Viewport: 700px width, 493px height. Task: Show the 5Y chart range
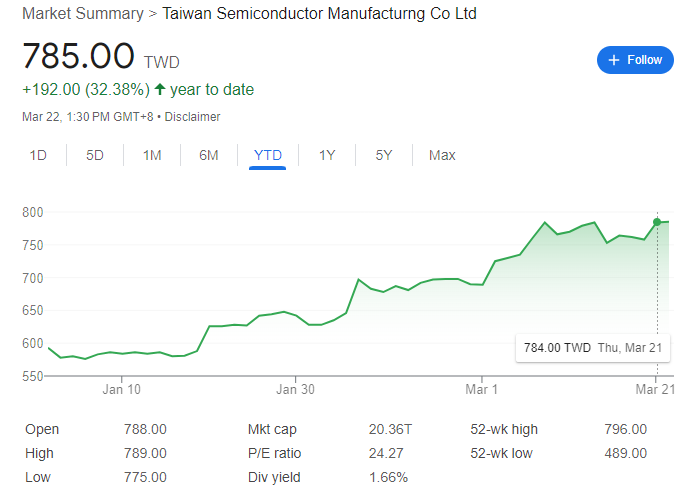383,155
